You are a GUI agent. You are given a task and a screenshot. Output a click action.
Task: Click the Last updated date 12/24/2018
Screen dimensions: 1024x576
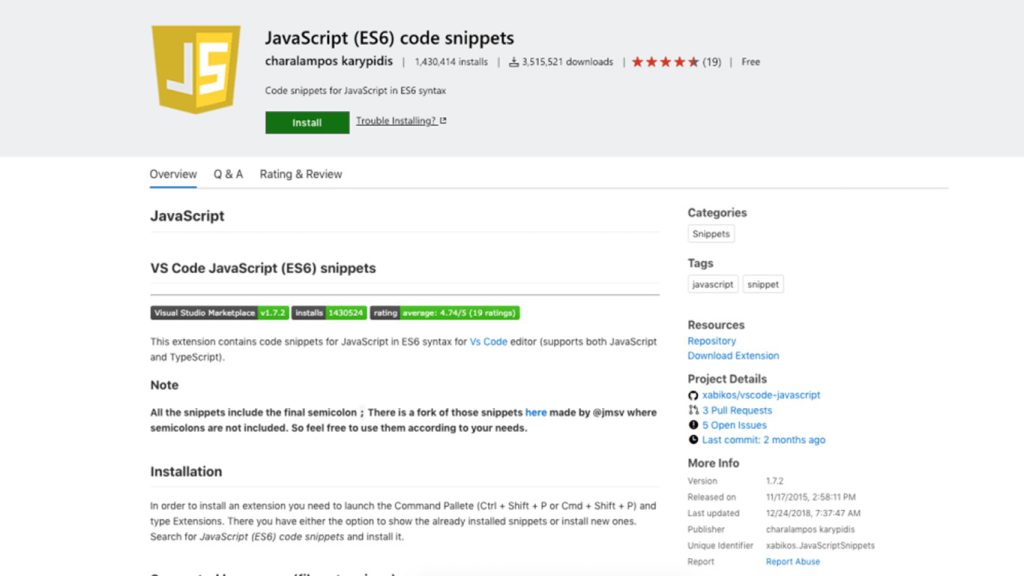[x=813, y=513]
